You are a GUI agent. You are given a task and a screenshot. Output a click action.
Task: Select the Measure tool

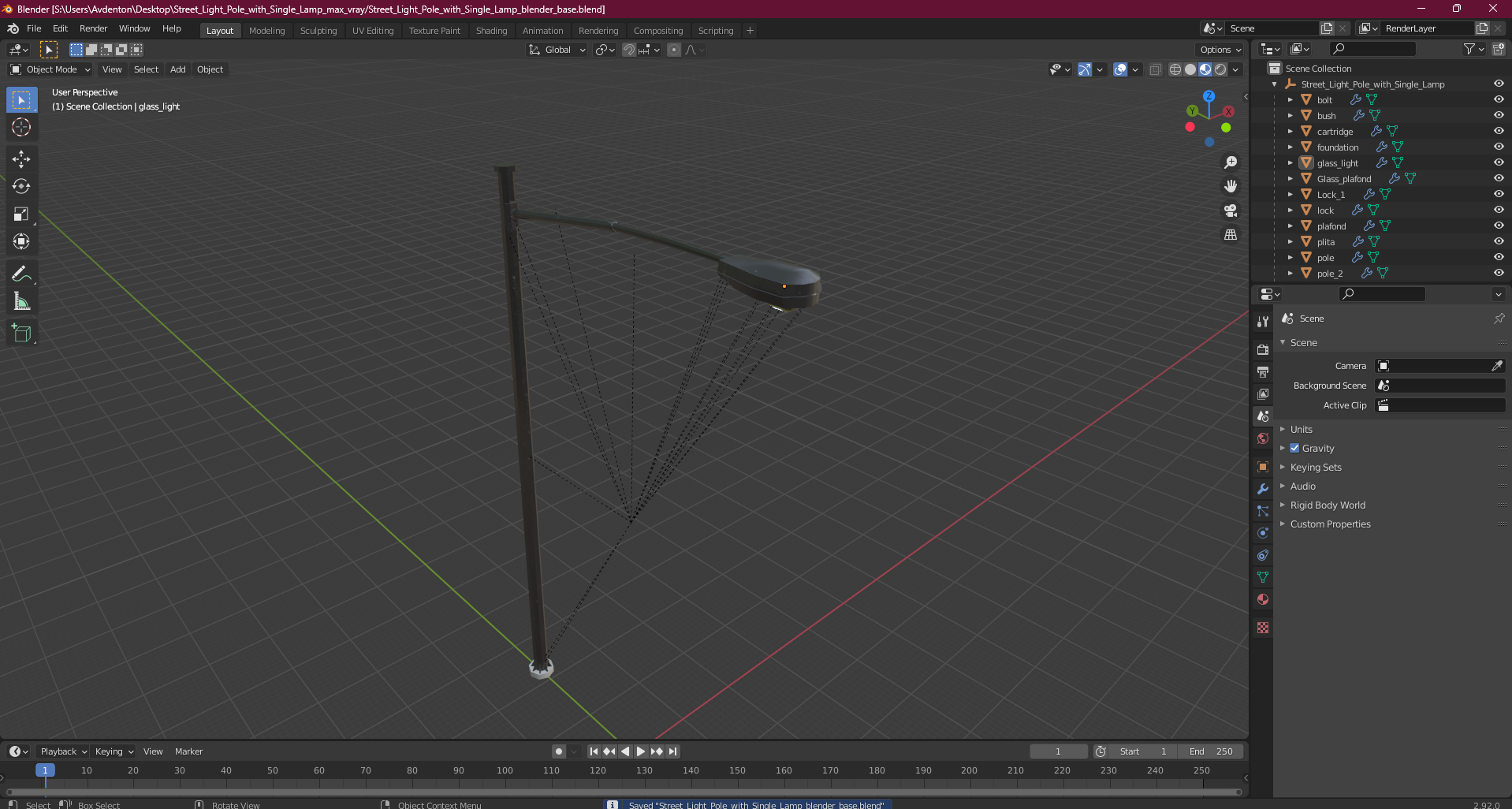coord(21,301)
